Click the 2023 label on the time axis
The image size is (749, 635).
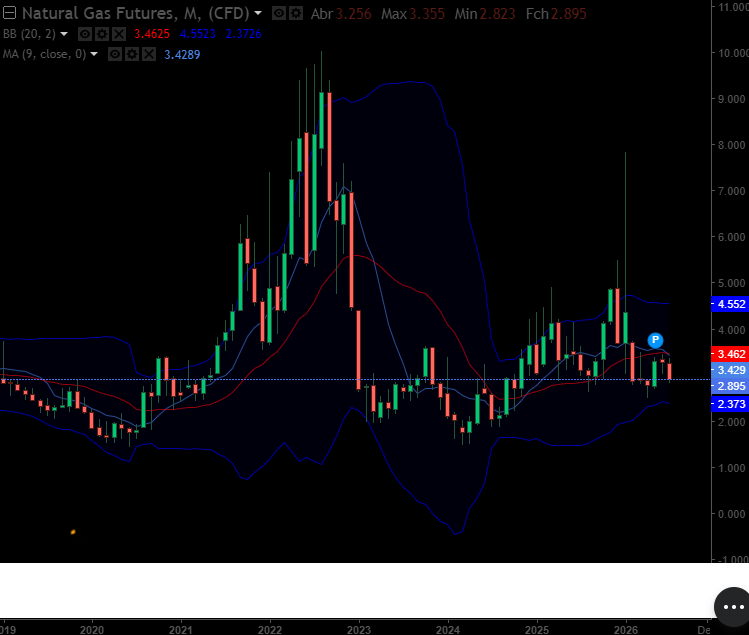359,630
